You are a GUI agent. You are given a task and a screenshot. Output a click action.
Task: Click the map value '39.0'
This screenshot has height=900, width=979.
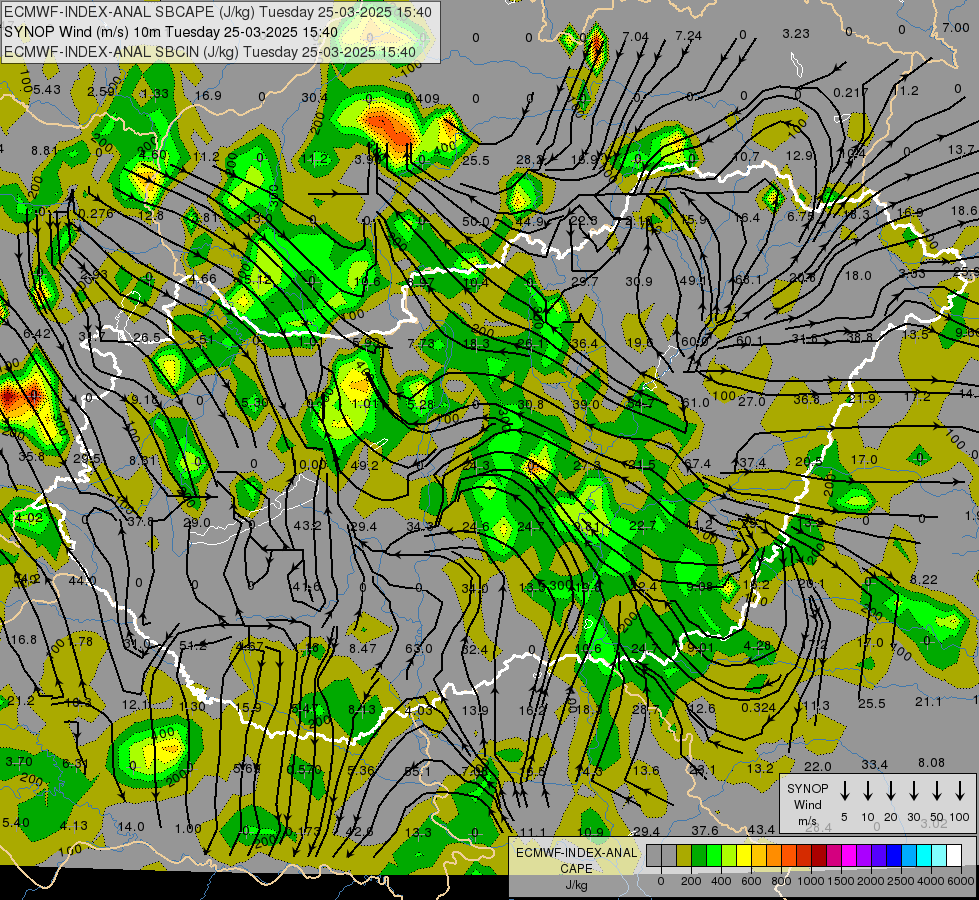pos(586,405)
